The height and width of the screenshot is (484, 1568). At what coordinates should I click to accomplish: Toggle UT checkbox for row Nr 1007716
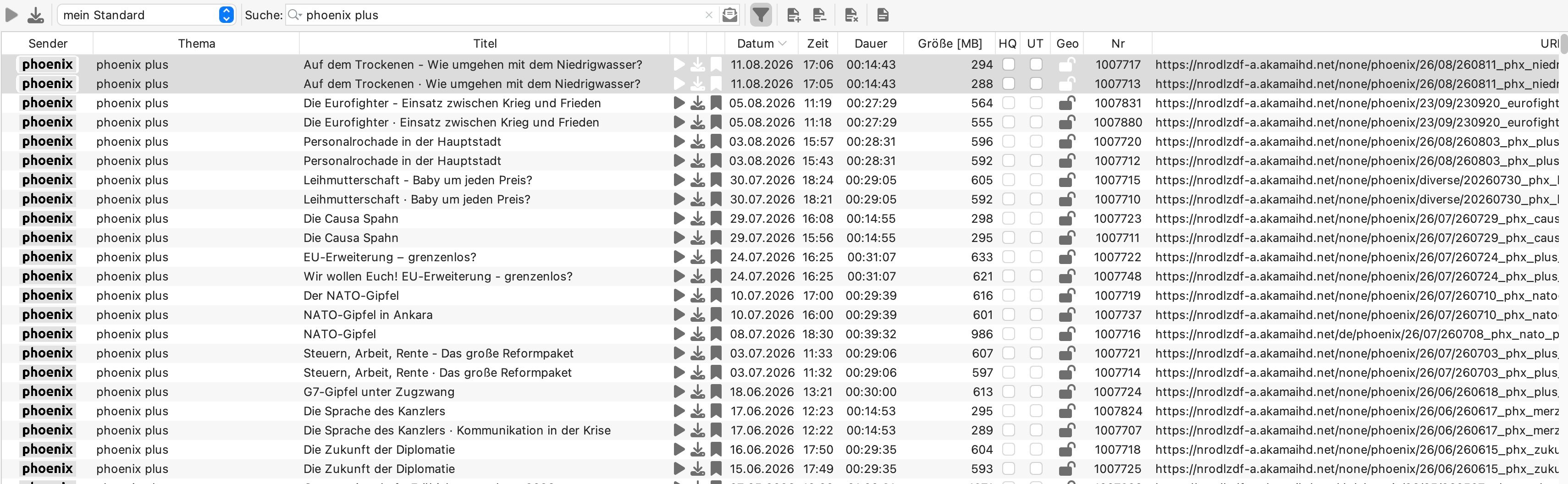(x=1036, y=334)
